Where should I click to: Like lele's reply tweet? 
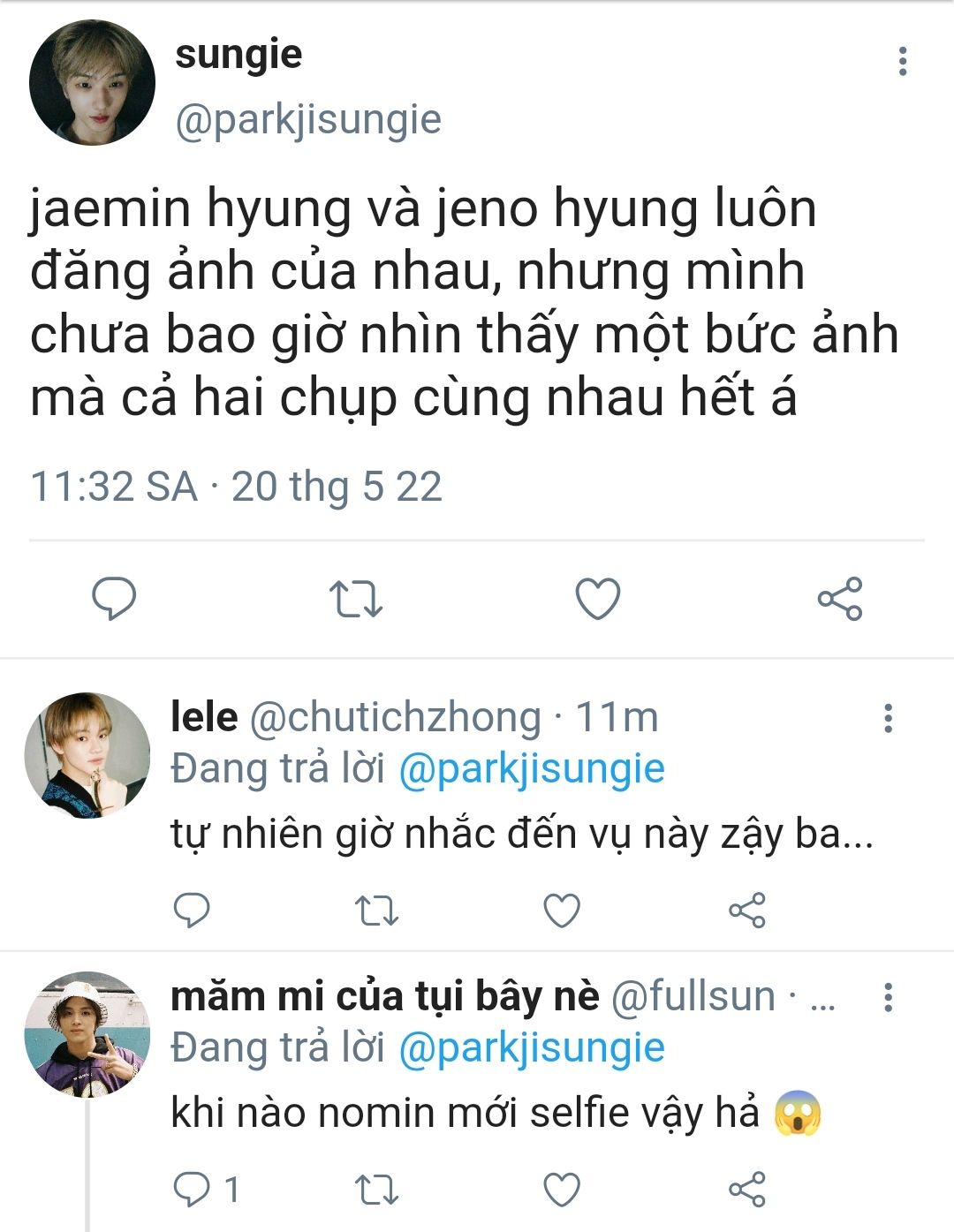point(562,911)
